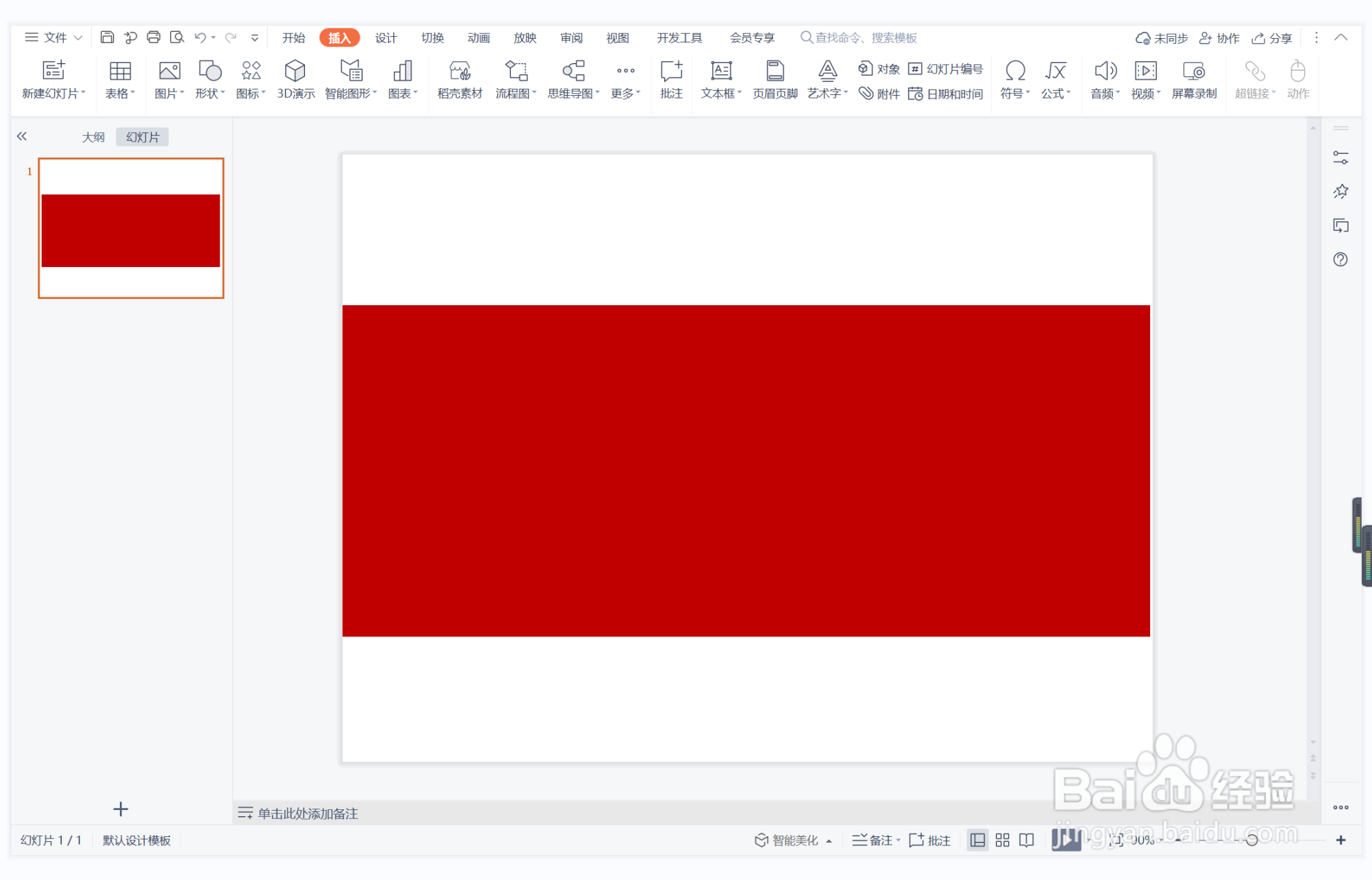Viewport: 1372px width, 880px height.
Task: Insert audio (音频)
Action: pyautogui.click(x=1105, y=80)
